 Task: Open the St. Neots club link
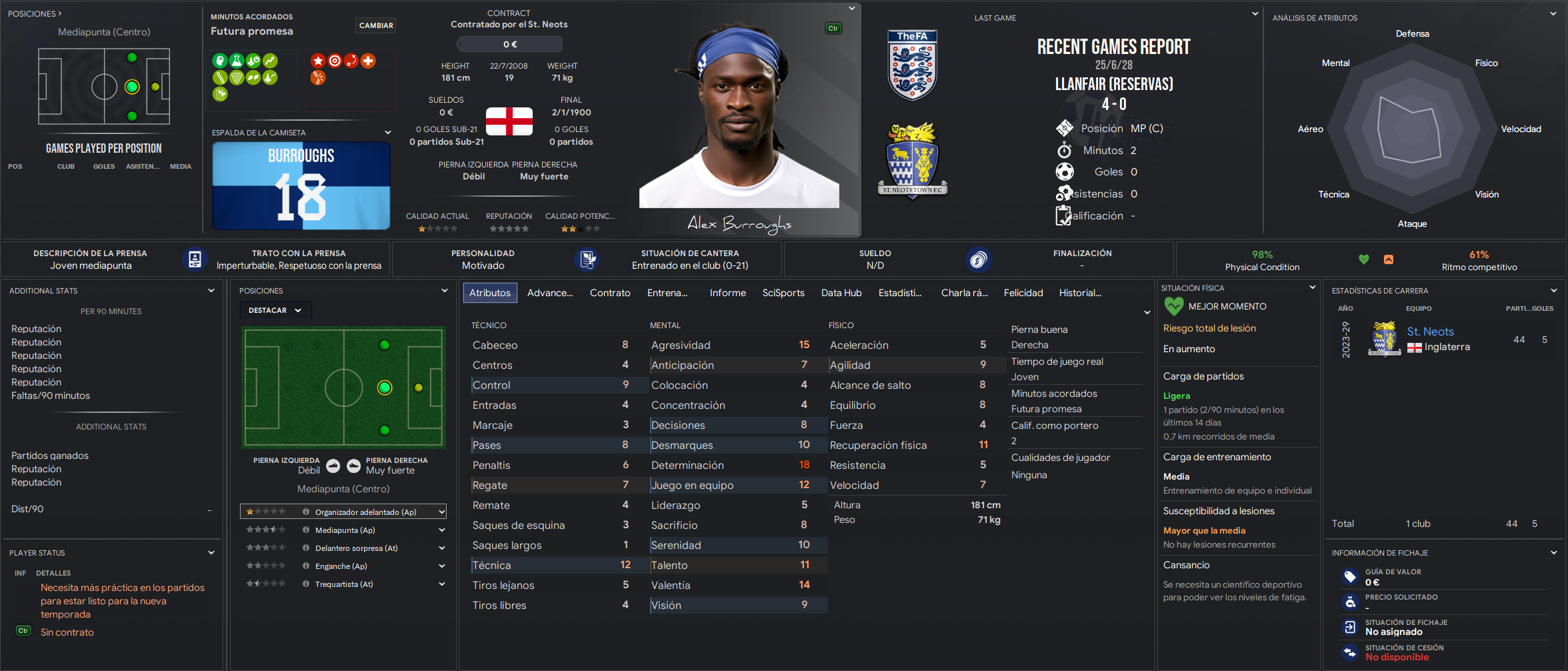[x=1431, y=331]
